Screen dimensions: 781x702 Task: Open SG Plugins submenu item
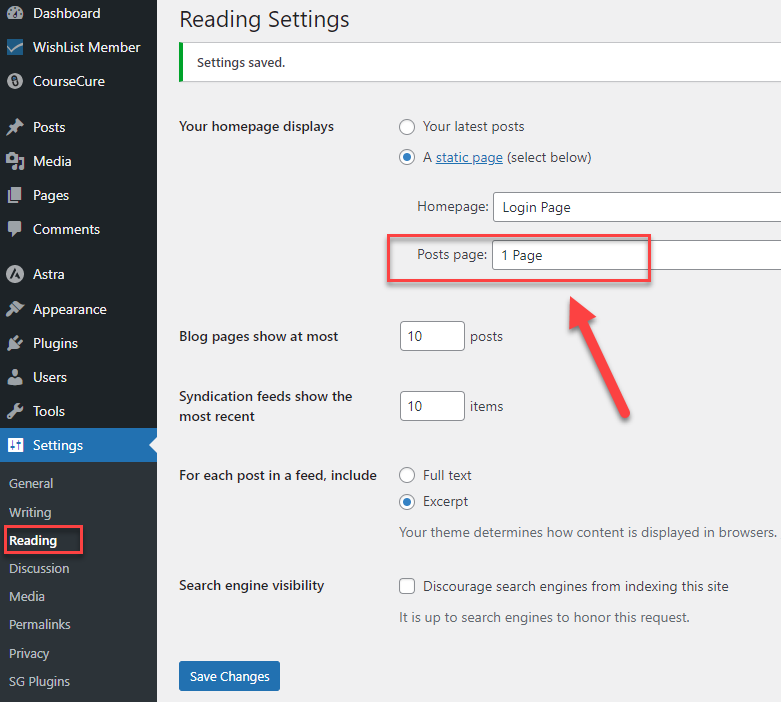39,681
